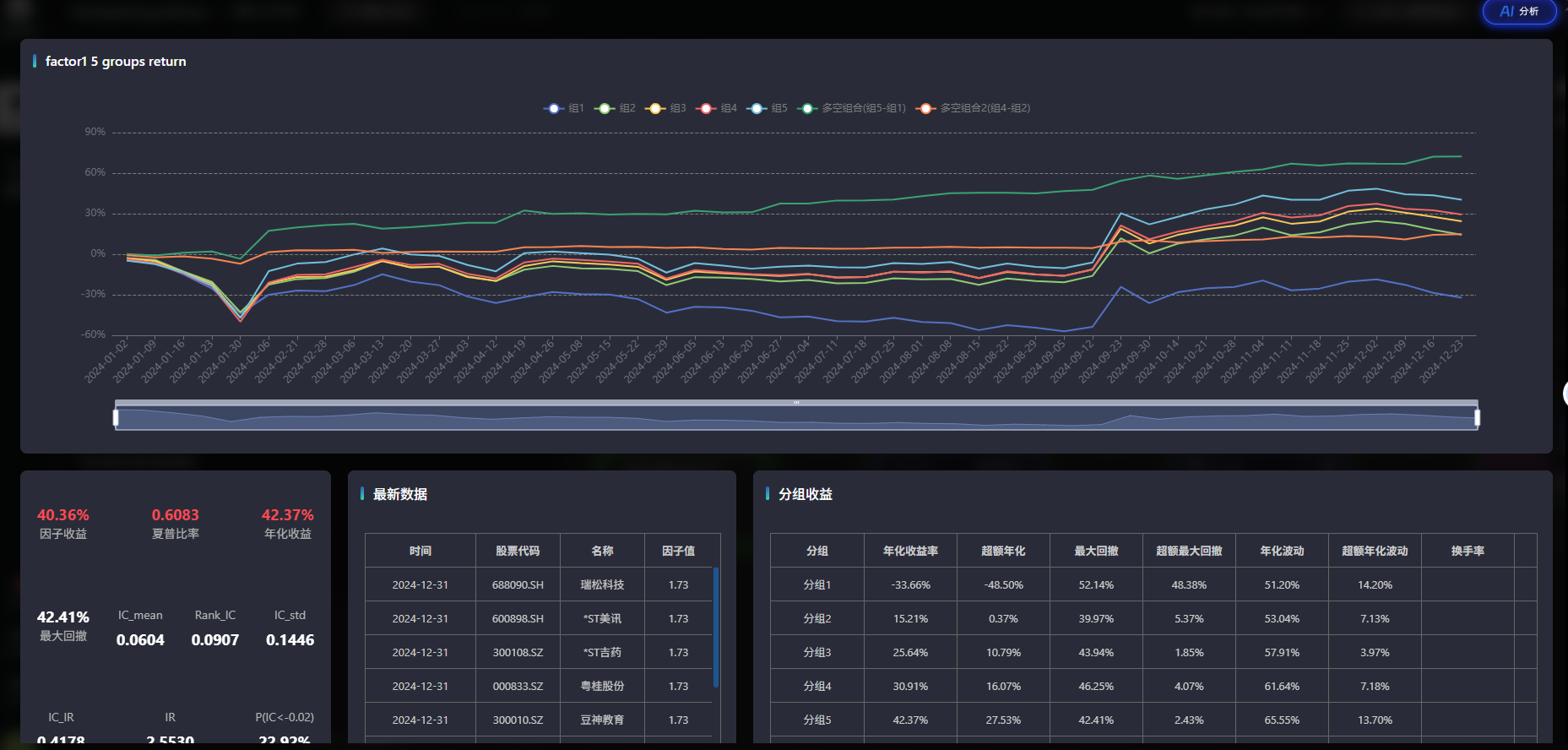The image size is (1568, 750).
Task: Click the light-blue 组5 legend marker
Action: [757, 108]
